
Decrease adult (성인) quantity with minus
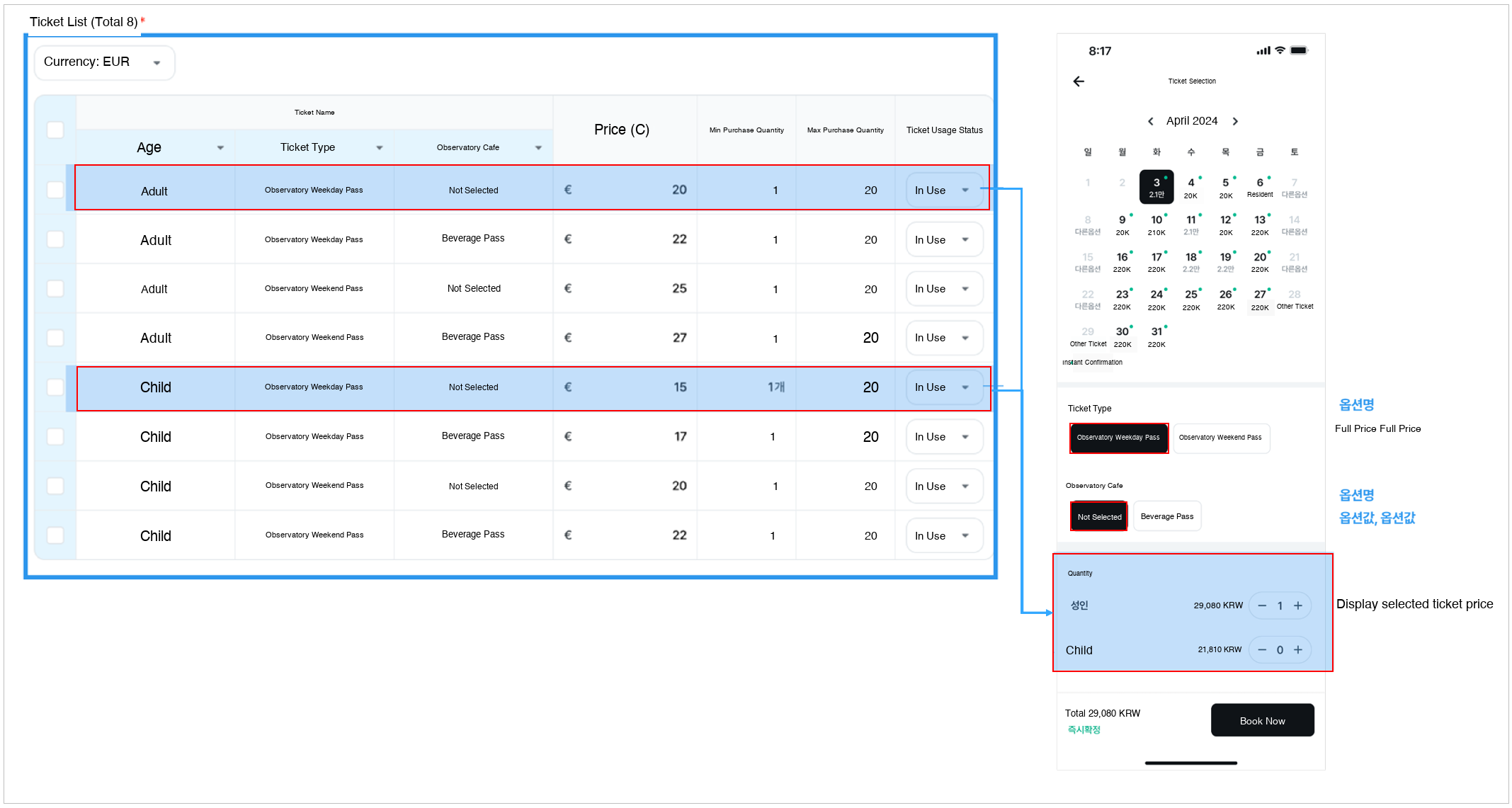click(1262, 605)
